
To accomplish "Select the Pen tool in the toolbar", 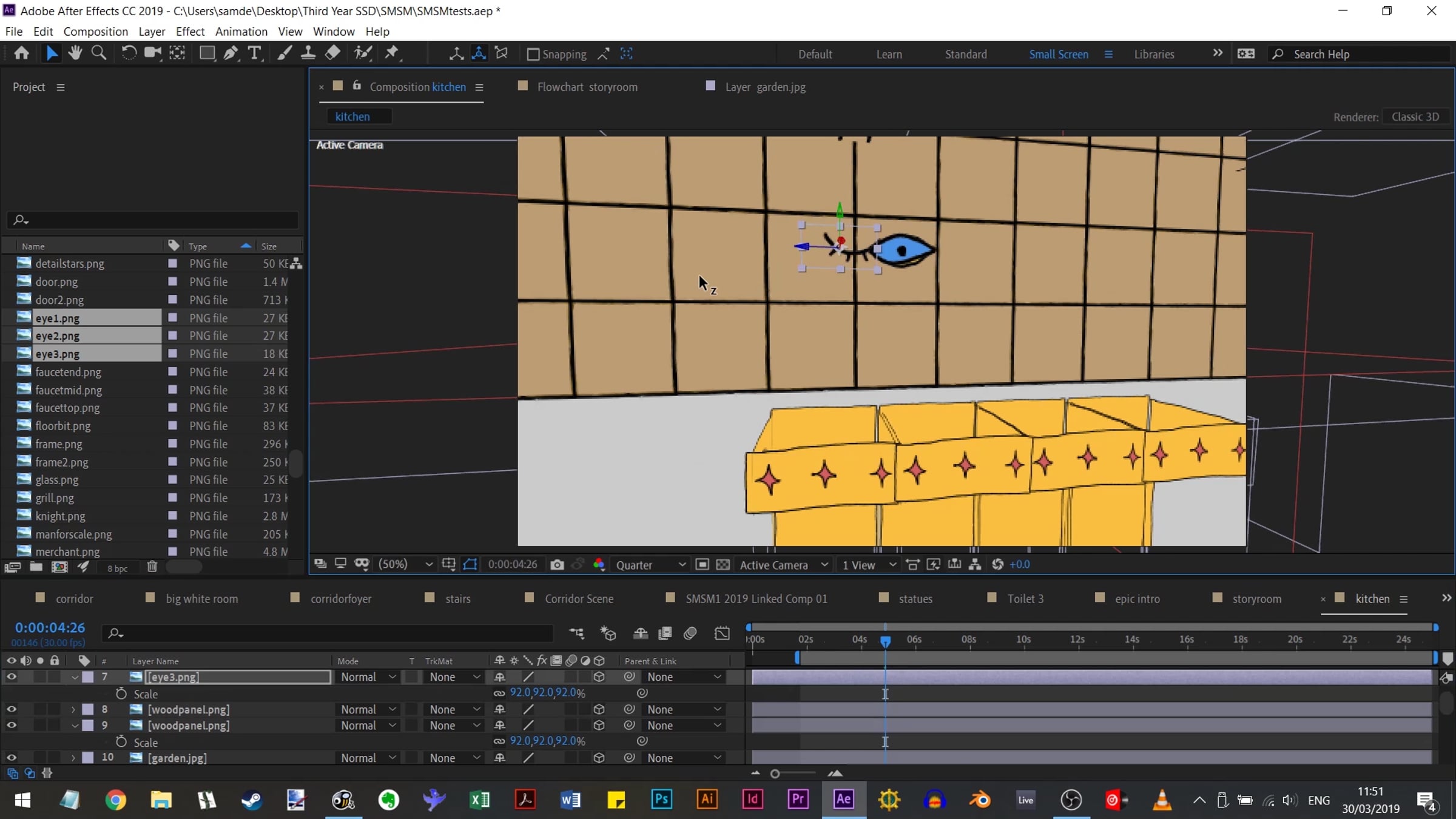I will coord(231,53).
